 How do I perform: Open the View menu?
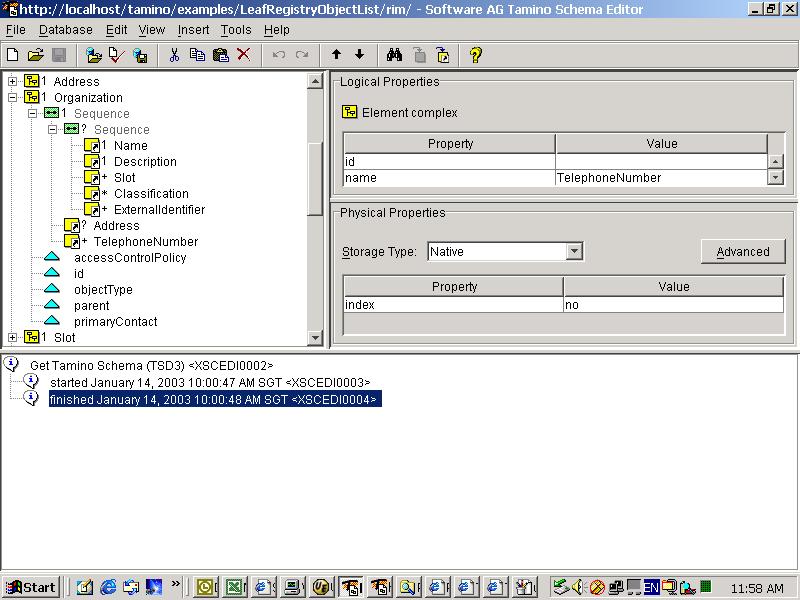click(152, 30)
